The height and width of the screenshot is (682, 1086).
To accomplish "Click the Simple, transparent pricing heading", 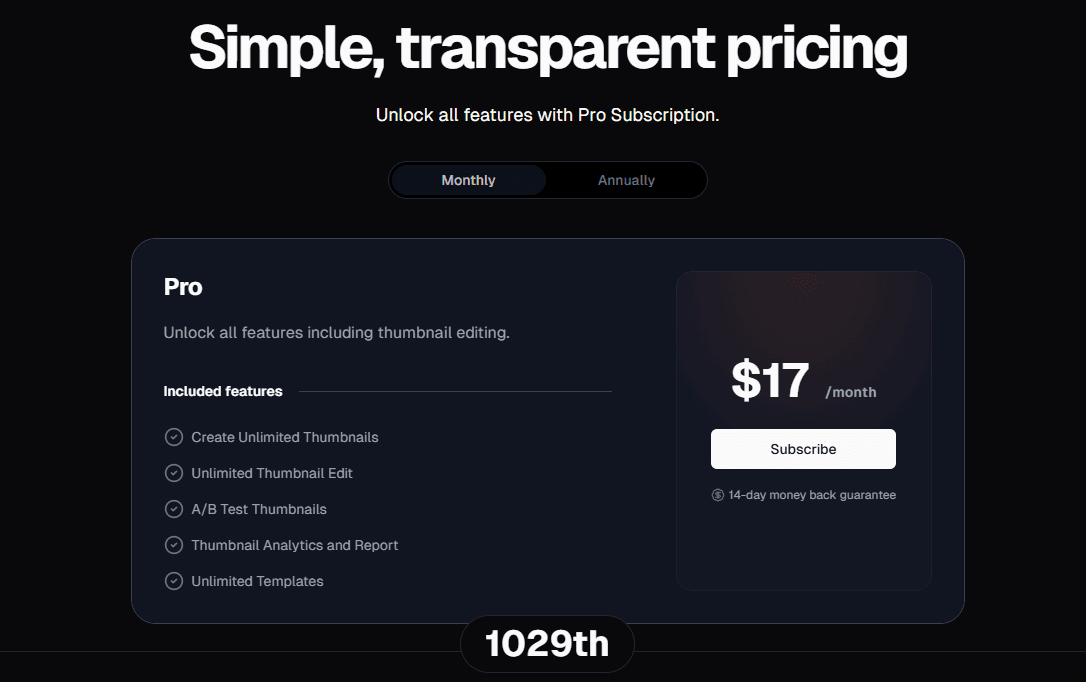I will pos(548,46).
